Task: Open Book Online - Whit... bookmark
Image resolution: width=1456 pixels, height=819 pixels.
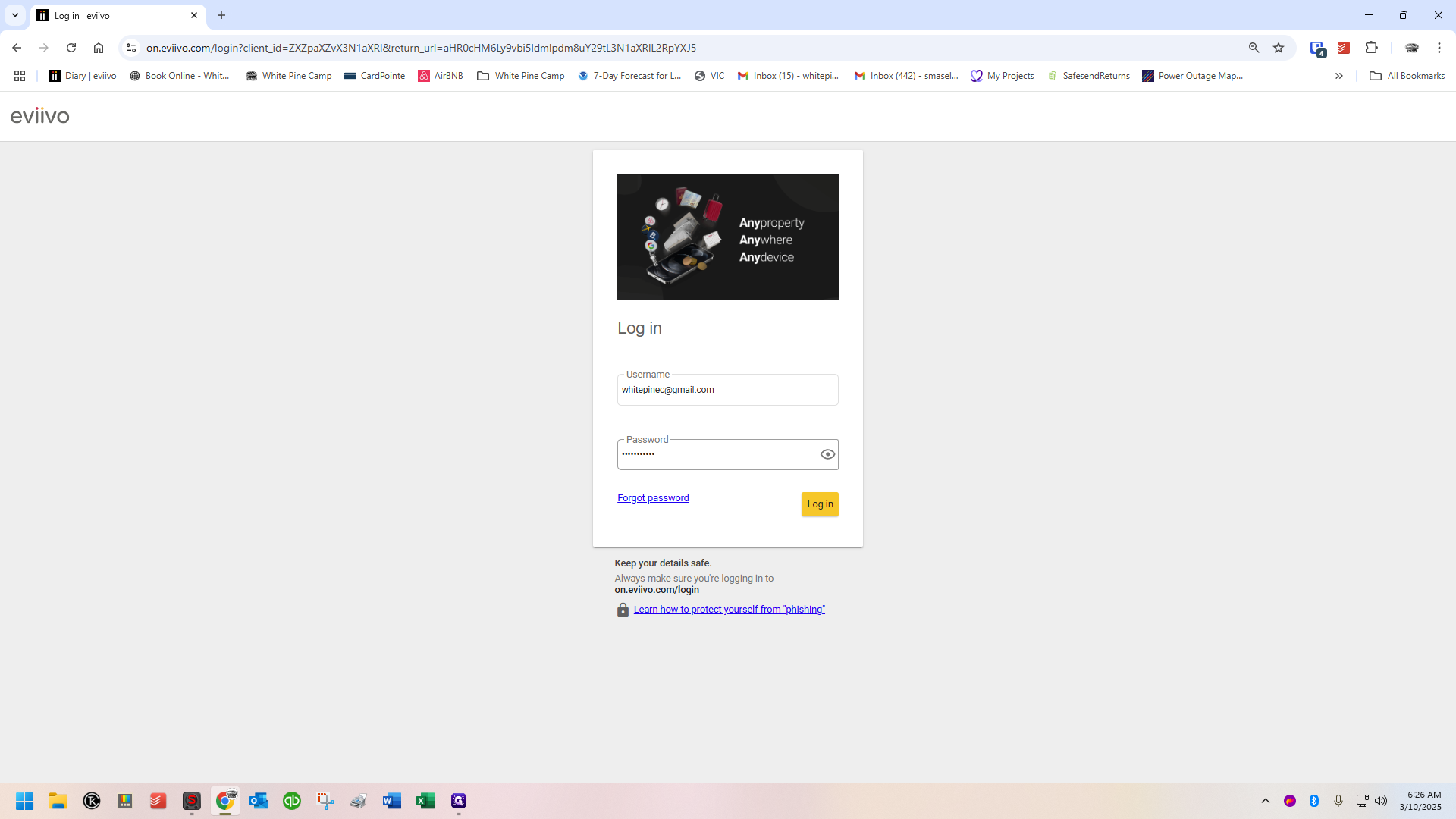Action: [180, 76]
